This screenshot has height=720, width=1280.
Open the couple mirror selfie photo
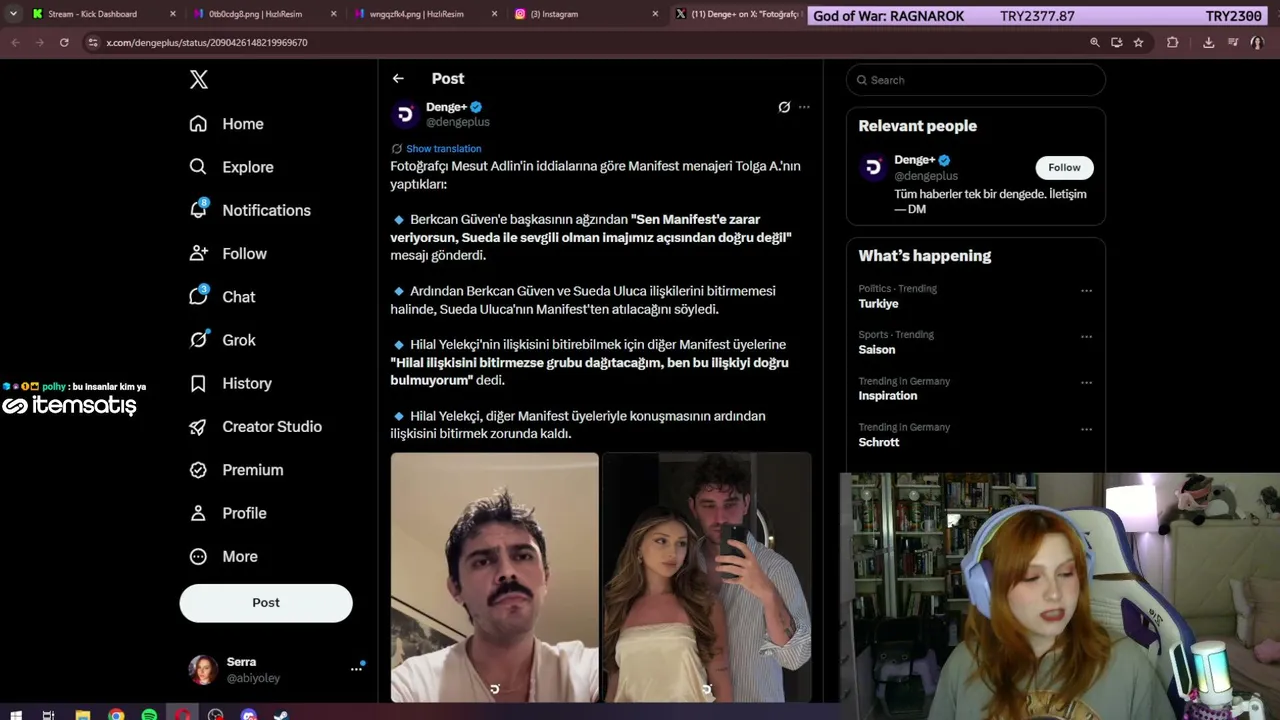707,577
